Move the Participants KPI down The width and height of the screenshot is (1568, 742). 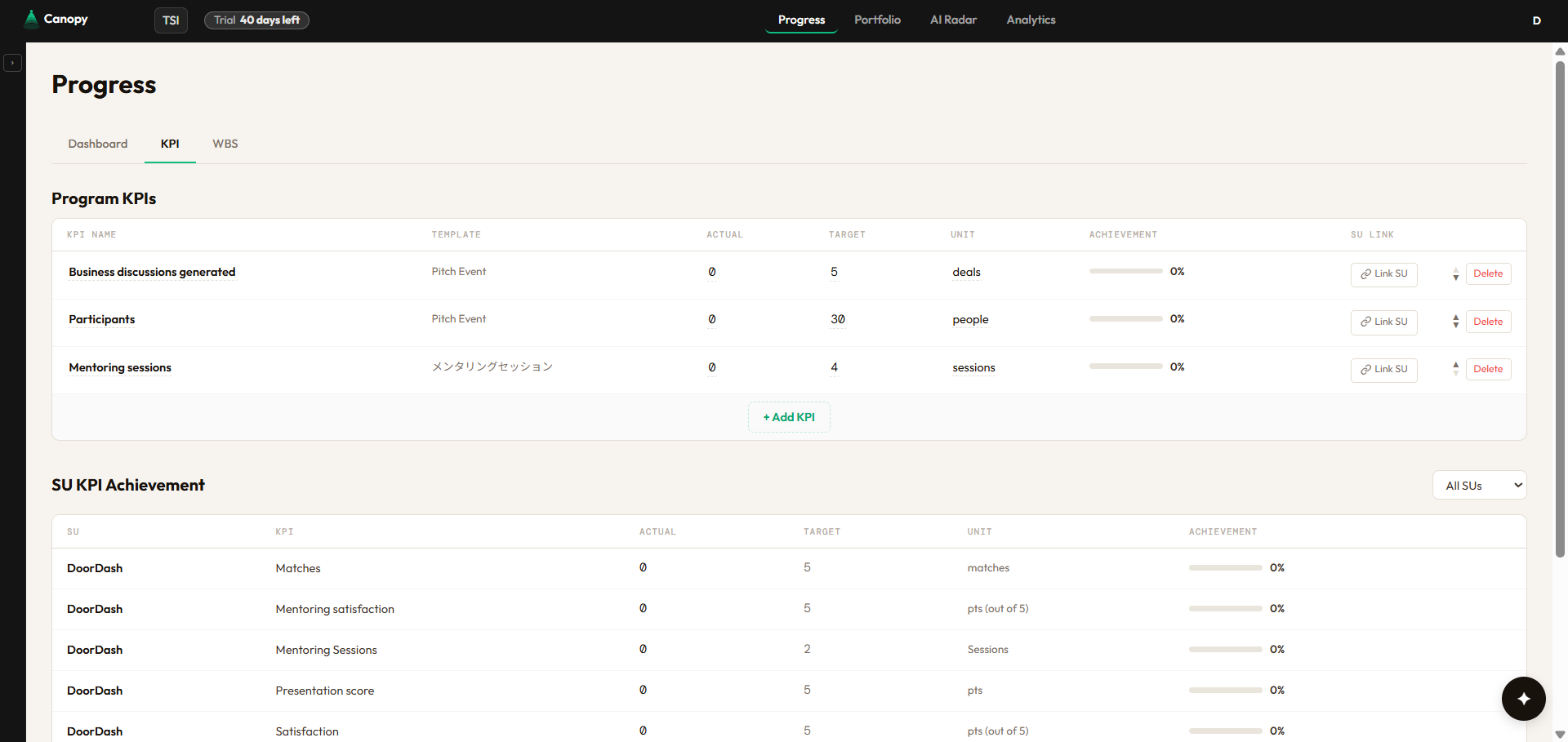[1455, 326]
